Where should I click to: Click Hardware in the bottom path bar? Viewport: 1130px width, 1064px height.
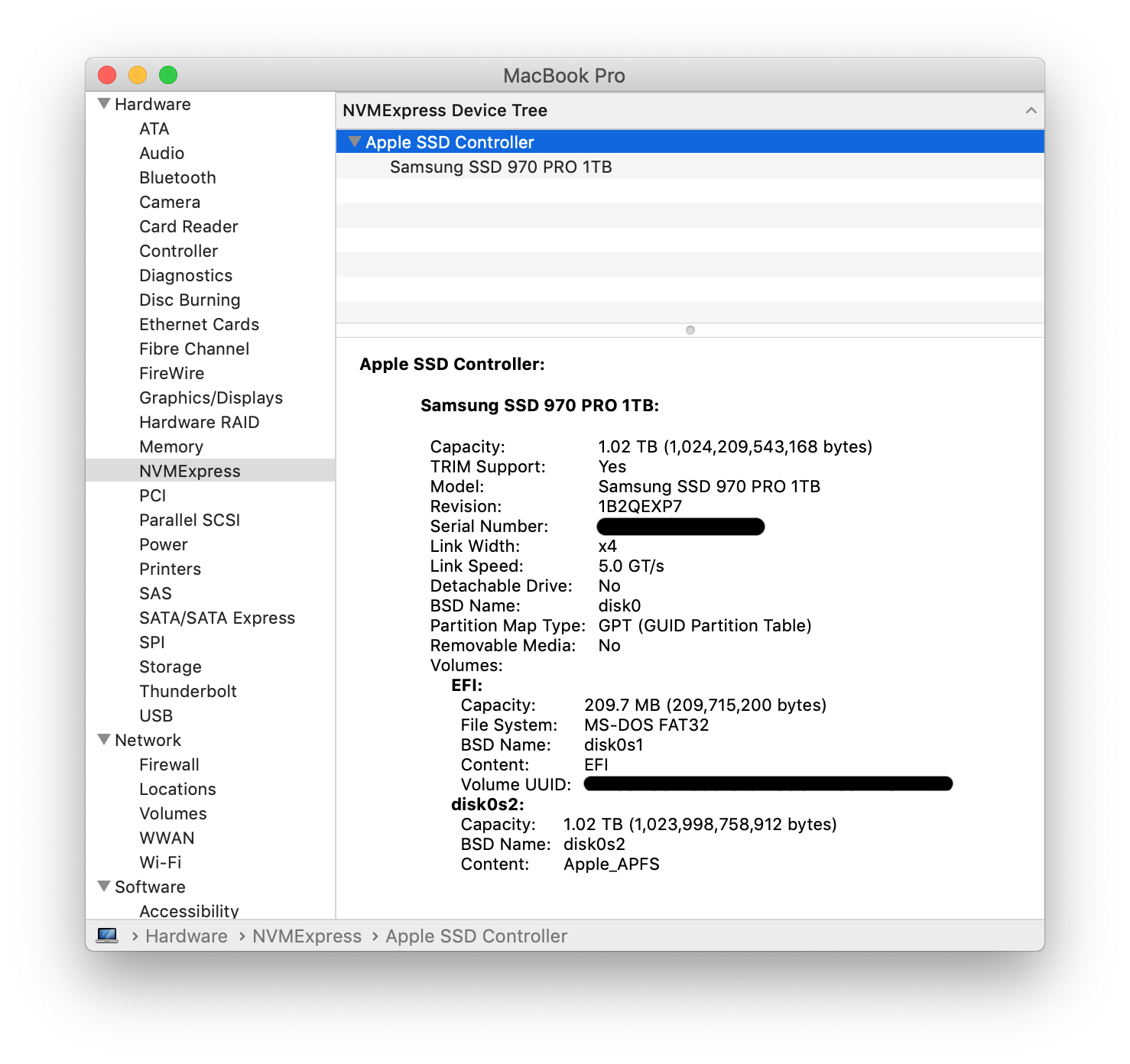pyautogui.click(x=187, y=936)
